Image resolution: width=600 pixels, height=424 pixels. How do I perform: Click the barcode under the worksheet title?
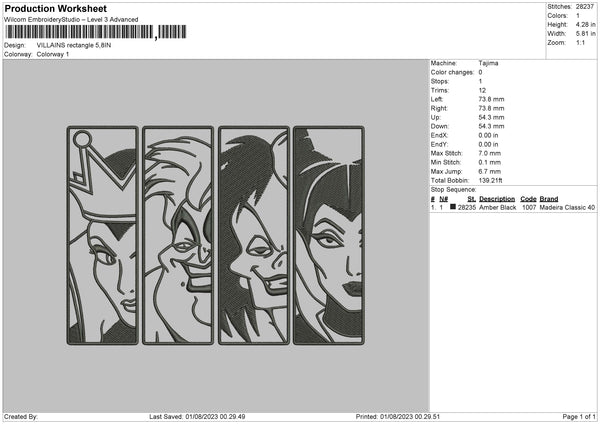(96, 32)
